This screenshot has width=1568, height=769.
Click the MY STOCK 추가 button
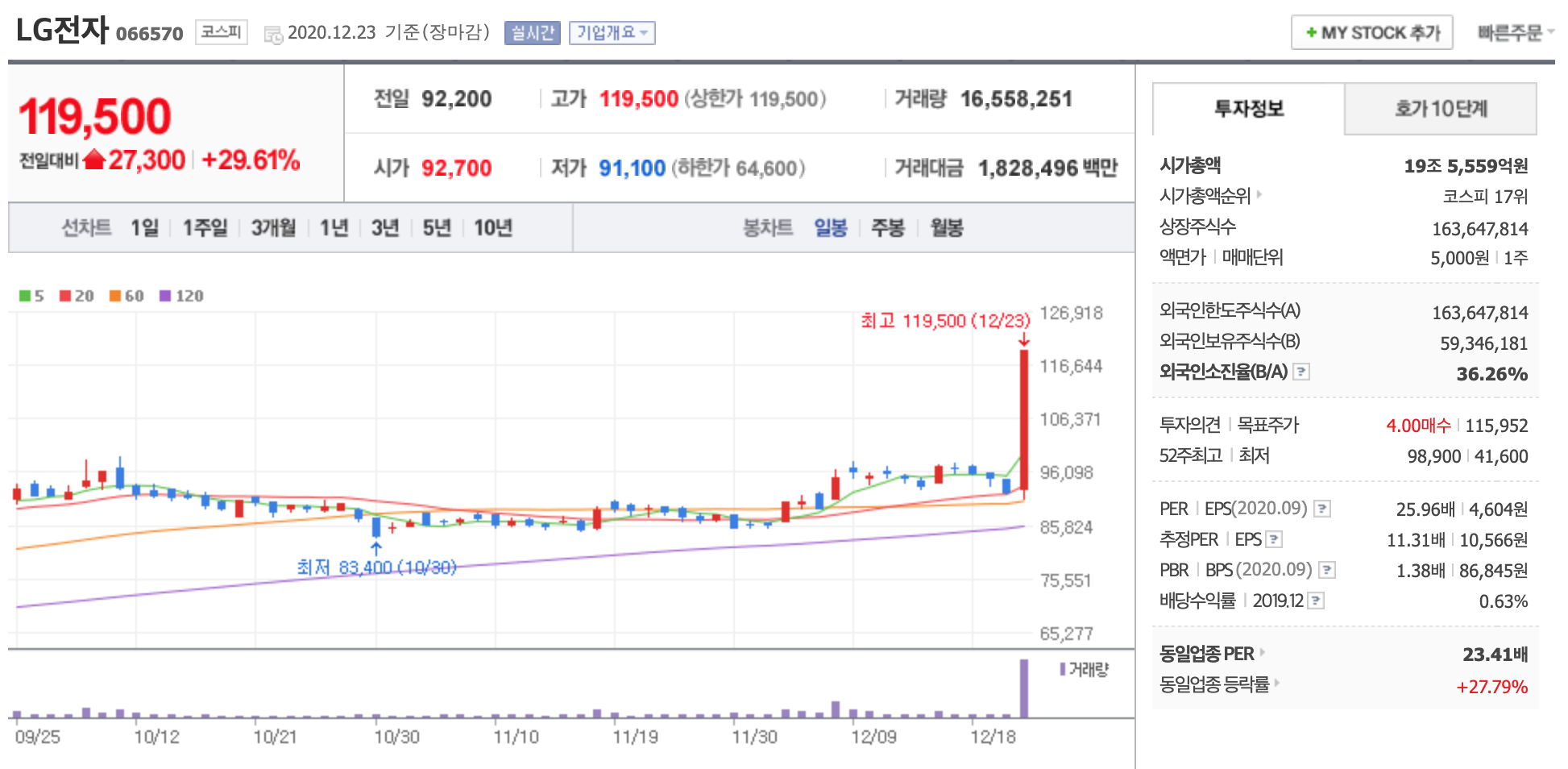click(x=1372, y=33)
